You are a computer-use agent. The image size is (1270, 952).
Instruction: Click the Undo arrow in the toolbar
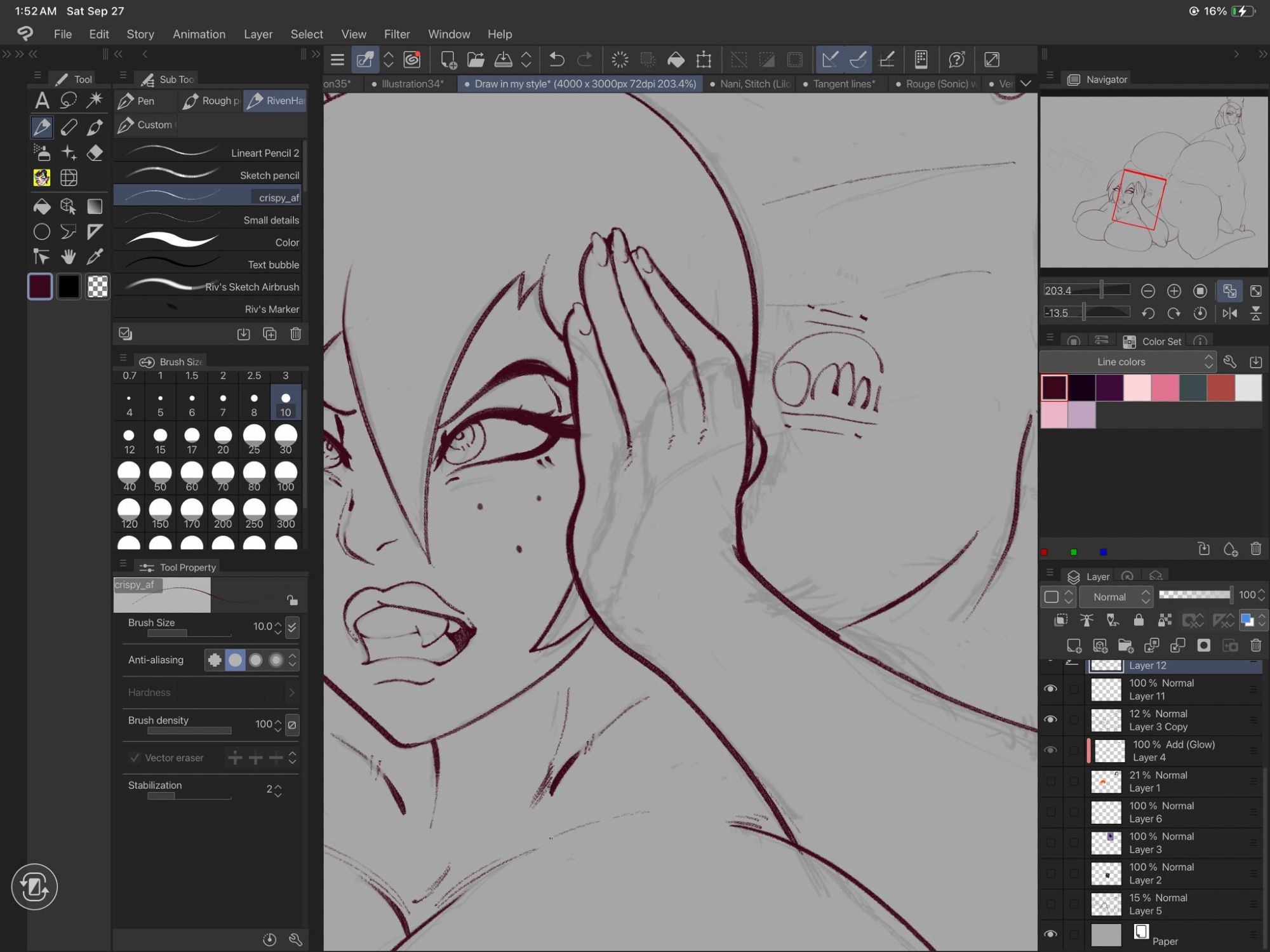(x=556, y=60)
